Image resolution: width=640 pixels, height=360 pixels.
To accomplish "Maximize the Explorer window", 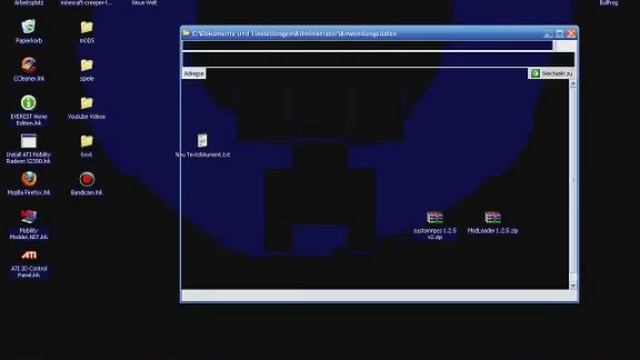I will pos(560,33).
